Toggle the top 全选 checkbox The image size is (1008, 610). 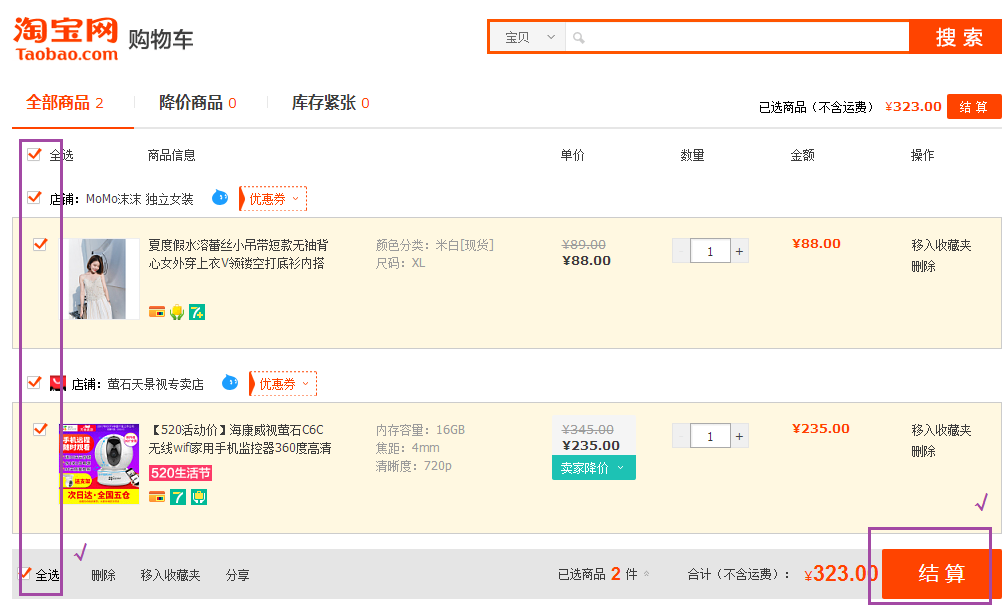click(x=34, y=154)
